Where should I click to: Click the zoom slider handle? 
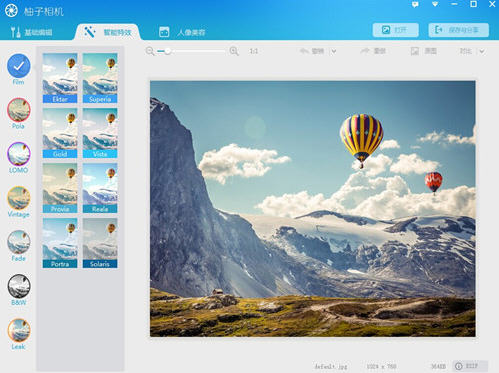pyautogui.click(x=168, y=51)
